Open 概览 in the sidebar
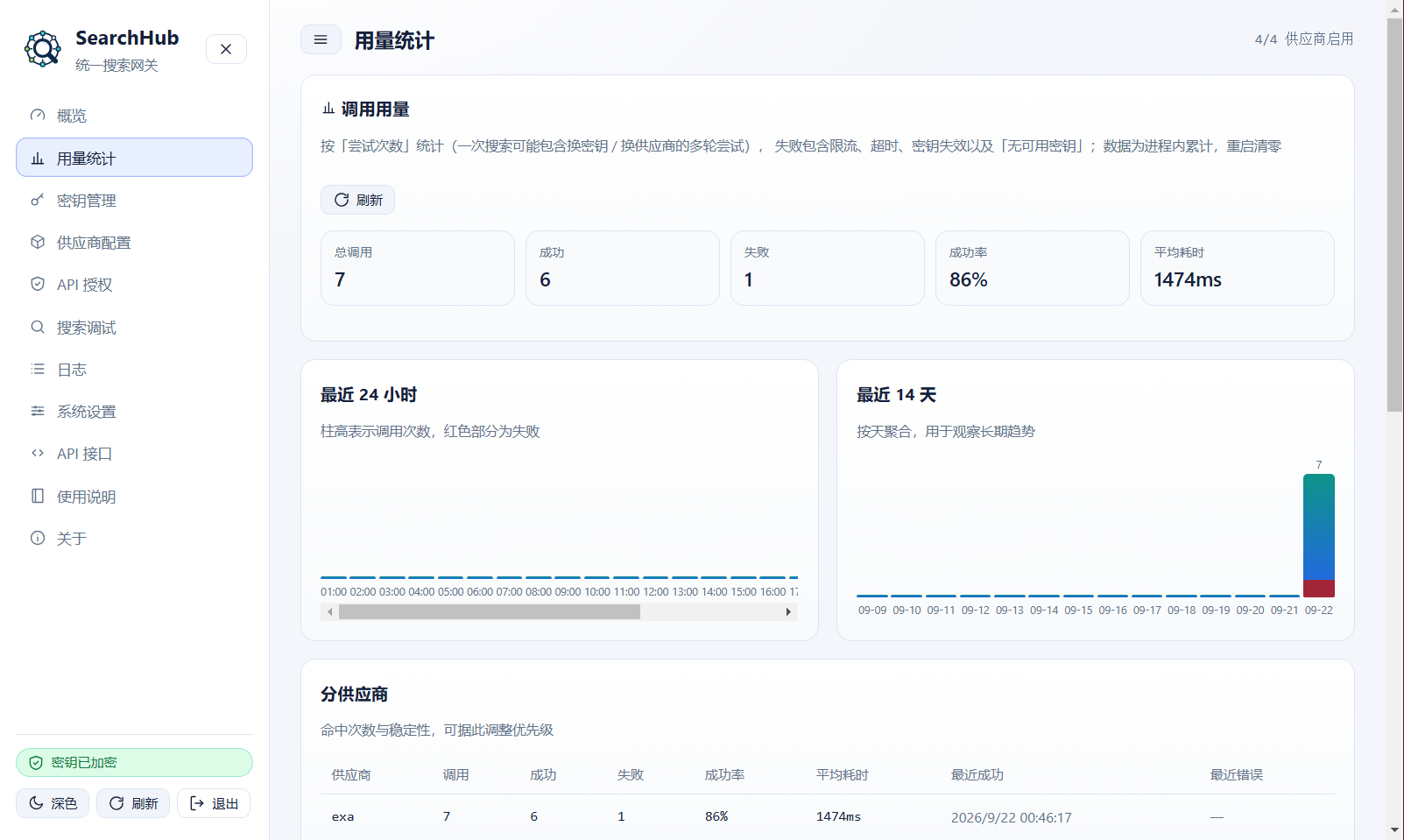 [x=134, y=116]
